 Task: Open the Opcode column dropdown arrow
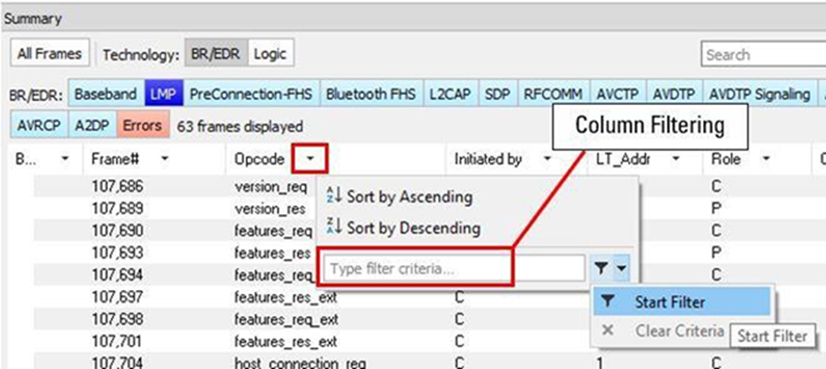(x=310, y=158)
